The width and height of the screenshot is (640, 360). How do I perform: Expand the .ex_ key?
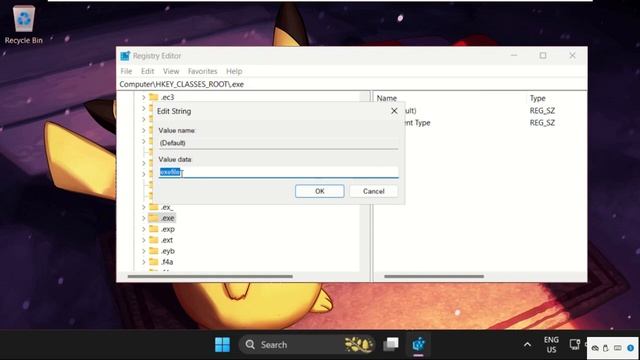[144, 207]
